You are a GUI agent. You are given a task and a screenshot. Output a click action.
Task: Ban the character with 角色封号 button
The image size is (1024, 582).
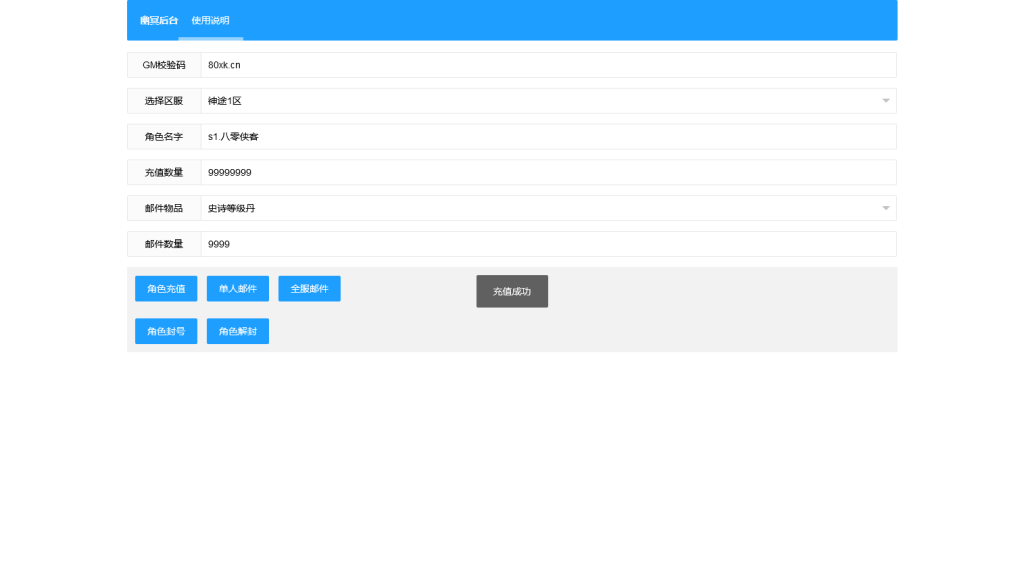tap(166, 331)
